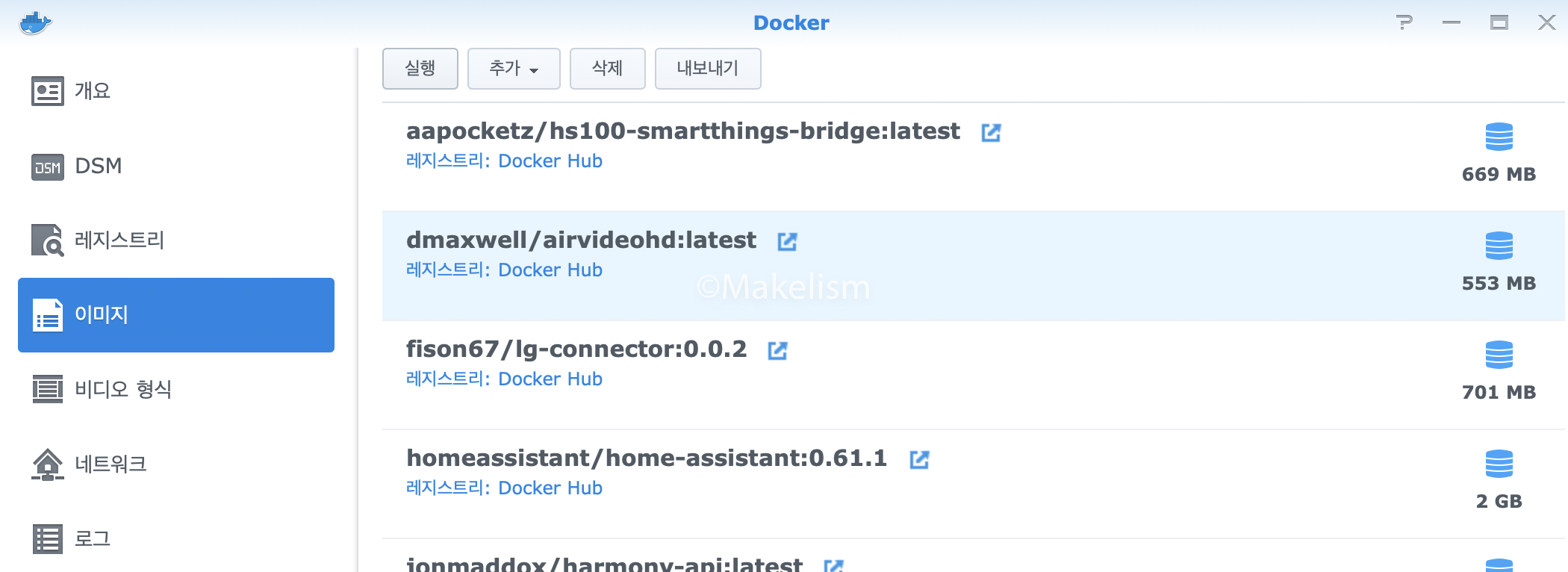Click database size icon above 553 MB

(x=1499, y=246)
